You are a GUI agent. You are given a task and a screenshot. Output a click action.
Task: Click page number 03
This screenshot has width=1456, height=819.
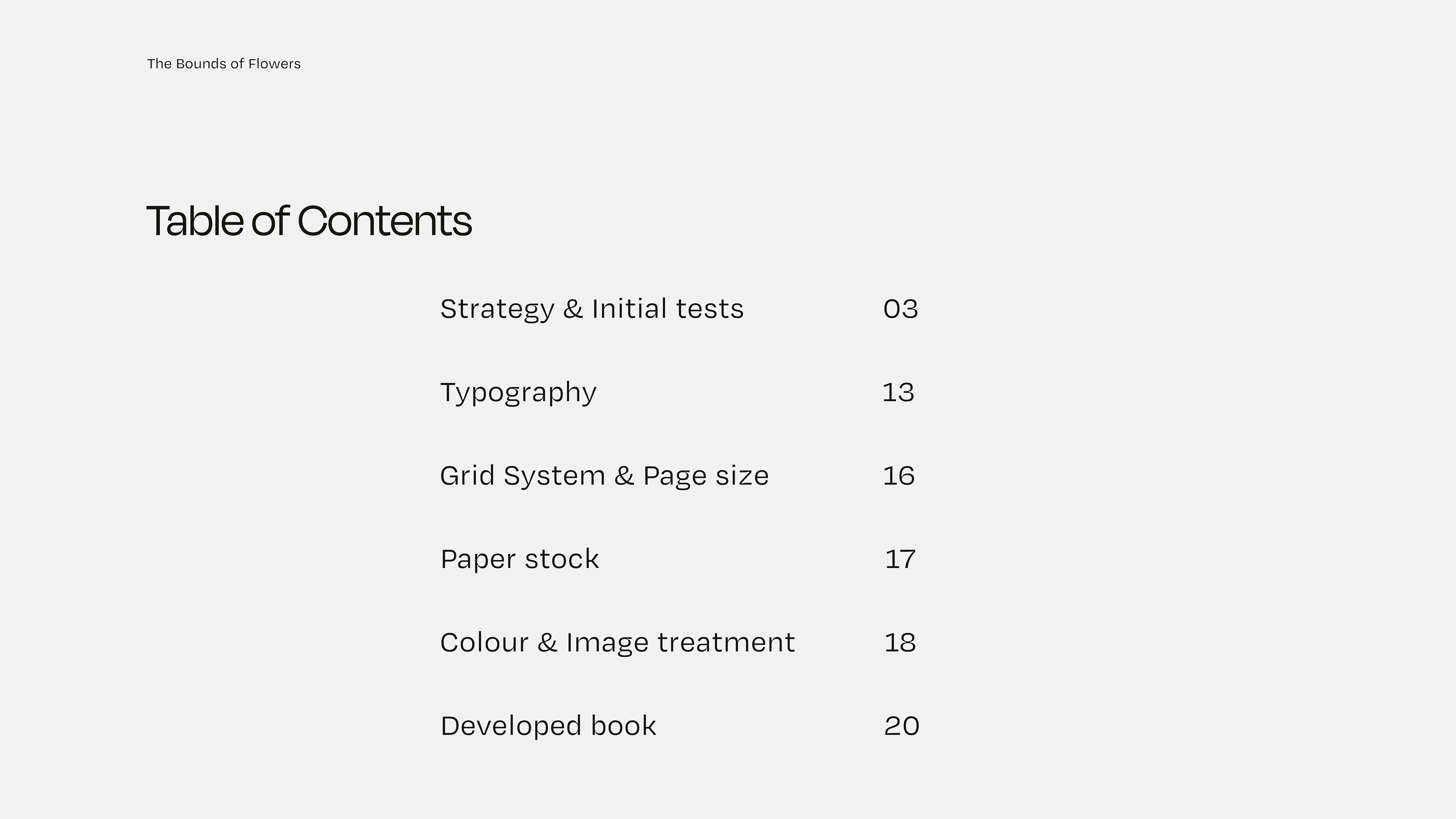click(901, 309)
